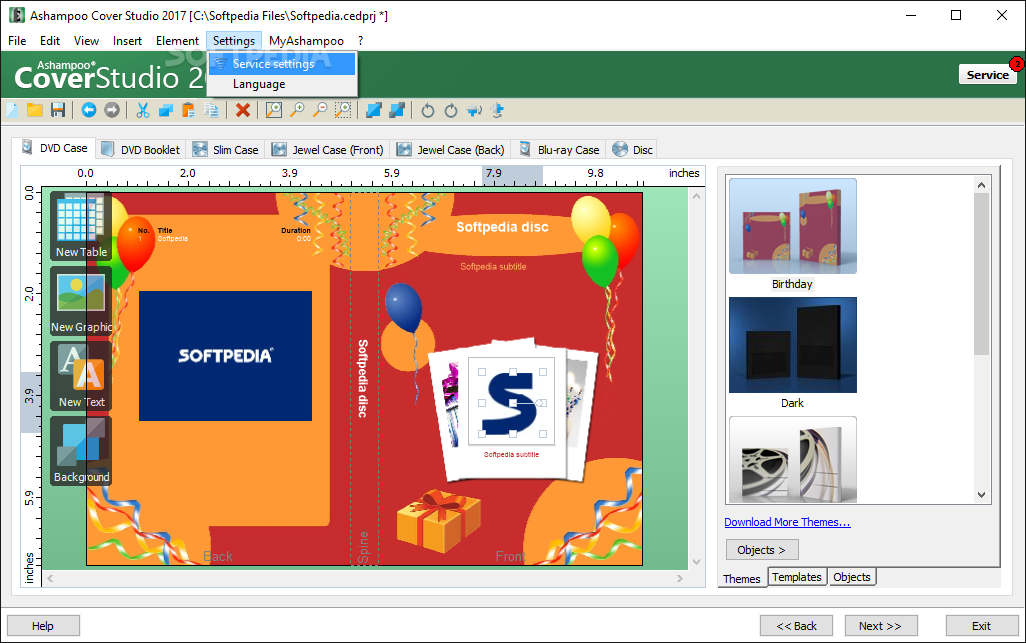Open the Edit menu
Viewport: 1026px width, 643px height.
pos(50,41)
